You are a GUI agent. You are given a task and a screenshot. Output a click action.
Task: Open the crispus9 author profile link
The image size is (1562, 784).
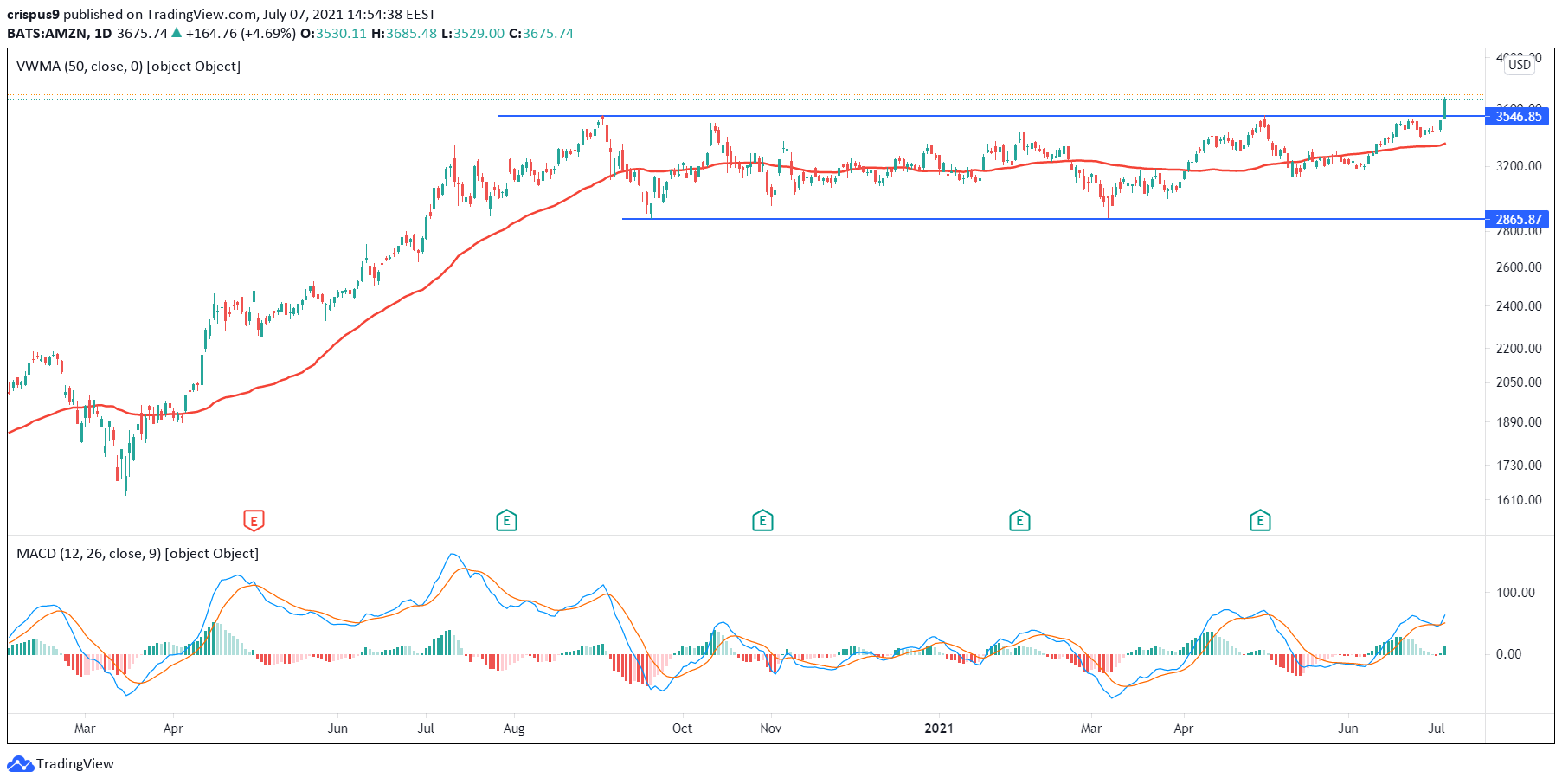[x=35, y=14]
